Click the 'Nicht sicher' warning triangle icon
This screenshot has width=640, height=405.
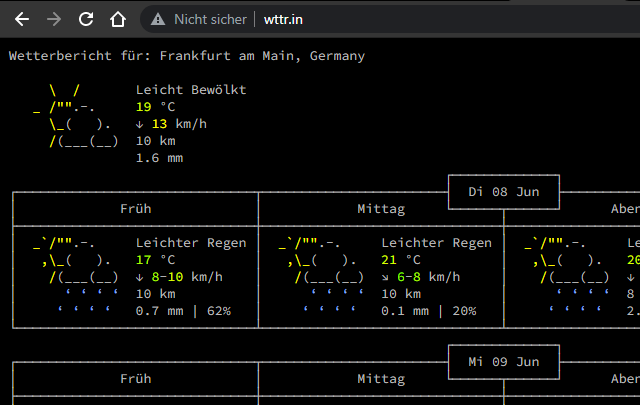pyautogui.click(x=158, y=19)
